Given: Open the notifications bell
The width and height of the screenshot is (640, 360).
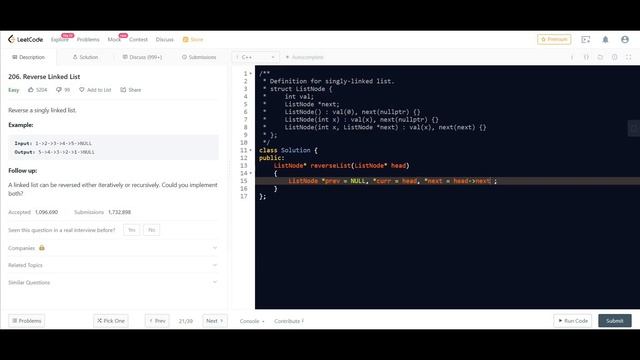Looking at the screenshot, I should coord(605,40).
